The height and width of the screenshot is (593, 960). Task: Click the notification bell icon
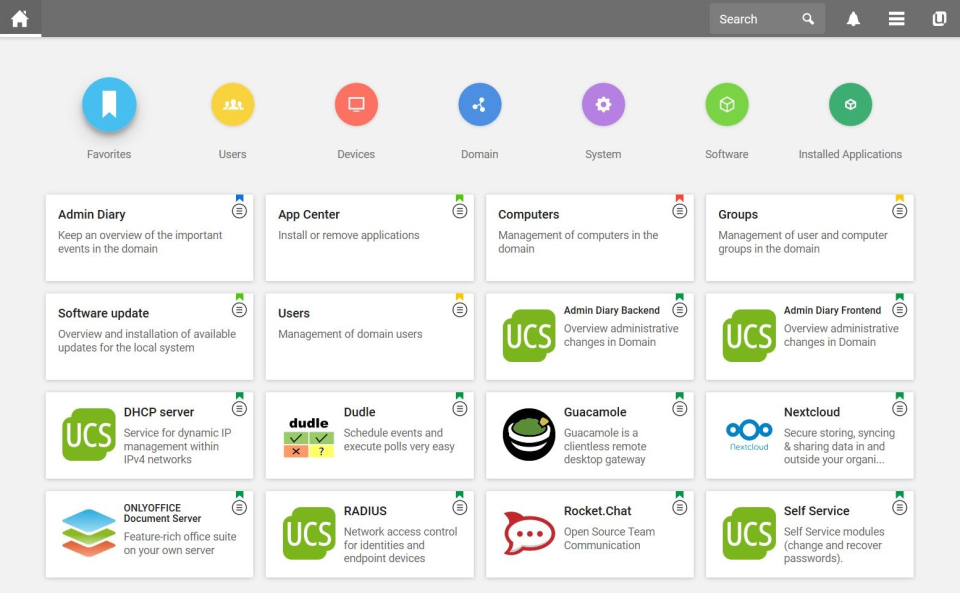point(853,18)
